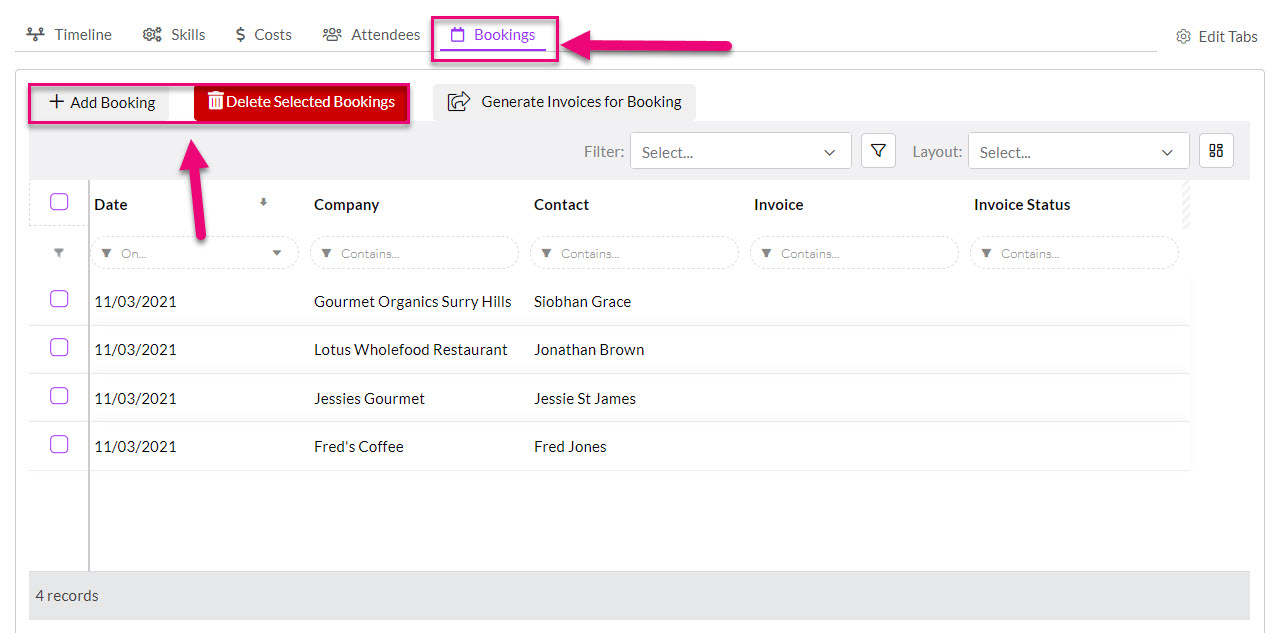This screenshot has width=1280, height=633.
Task: Click the filter row funnel icon below select-all
Action: tap(59, 254)
